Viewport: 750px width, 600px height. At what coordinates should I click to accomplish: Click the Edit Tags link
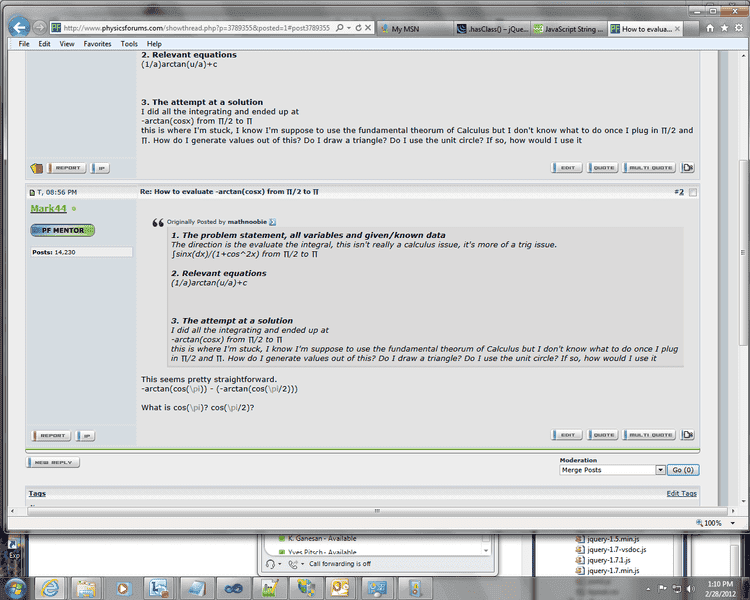point(682,493)
